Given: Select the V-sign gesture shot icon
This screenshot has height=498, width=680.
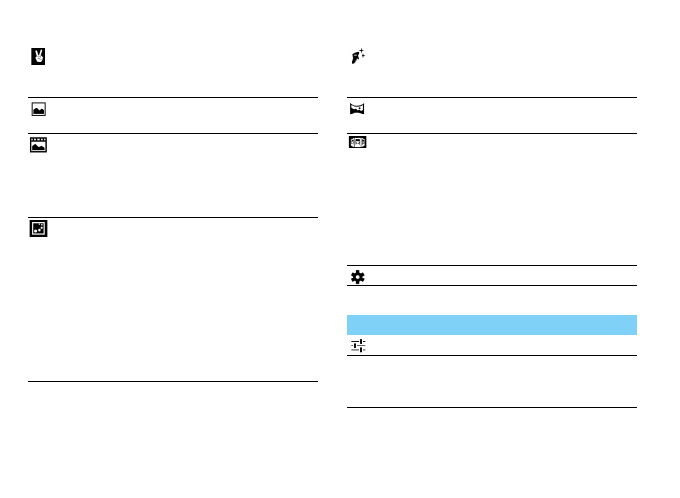Looking at the screenshot, I should (x=37, y=58).
